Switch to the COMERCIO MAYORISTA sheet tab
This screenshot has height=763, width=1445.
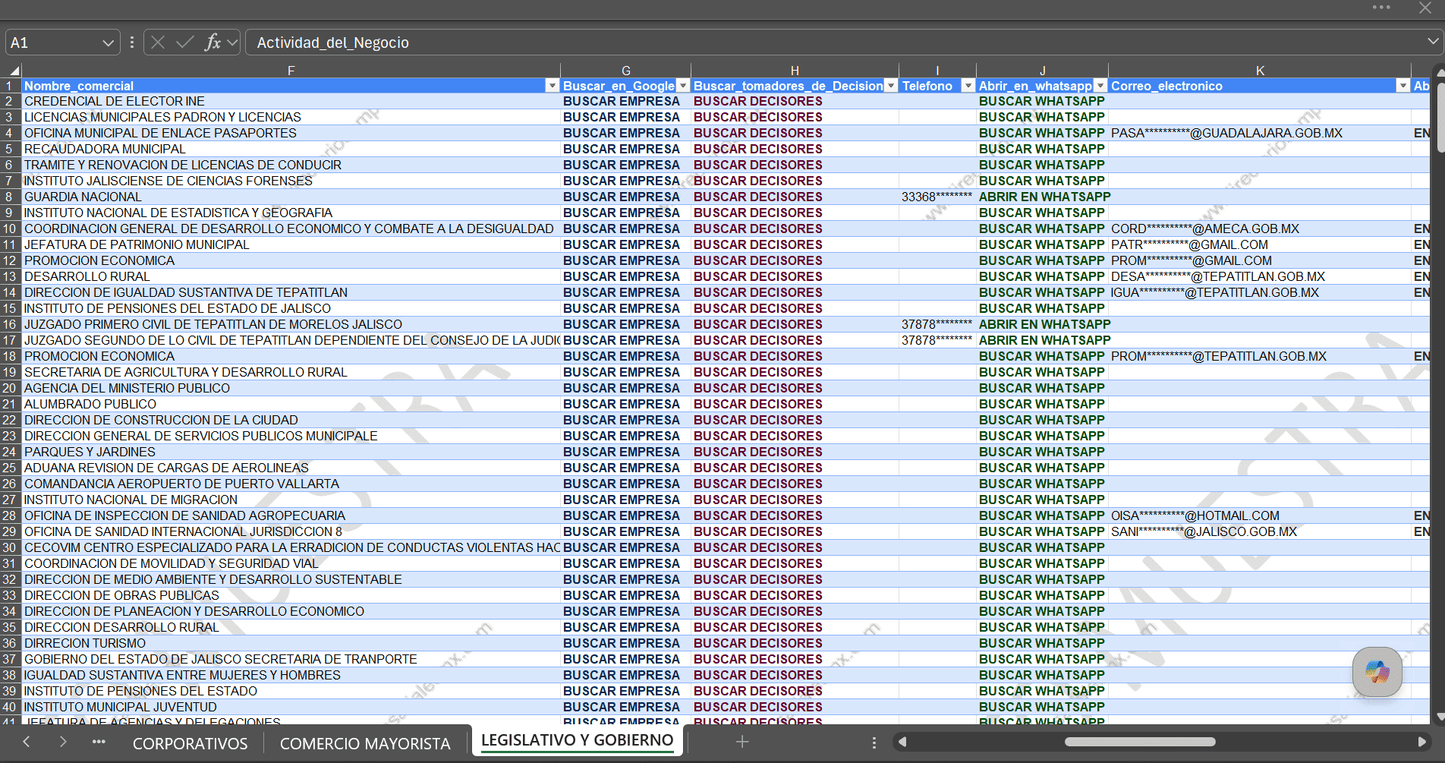click(x=365, y=743)
